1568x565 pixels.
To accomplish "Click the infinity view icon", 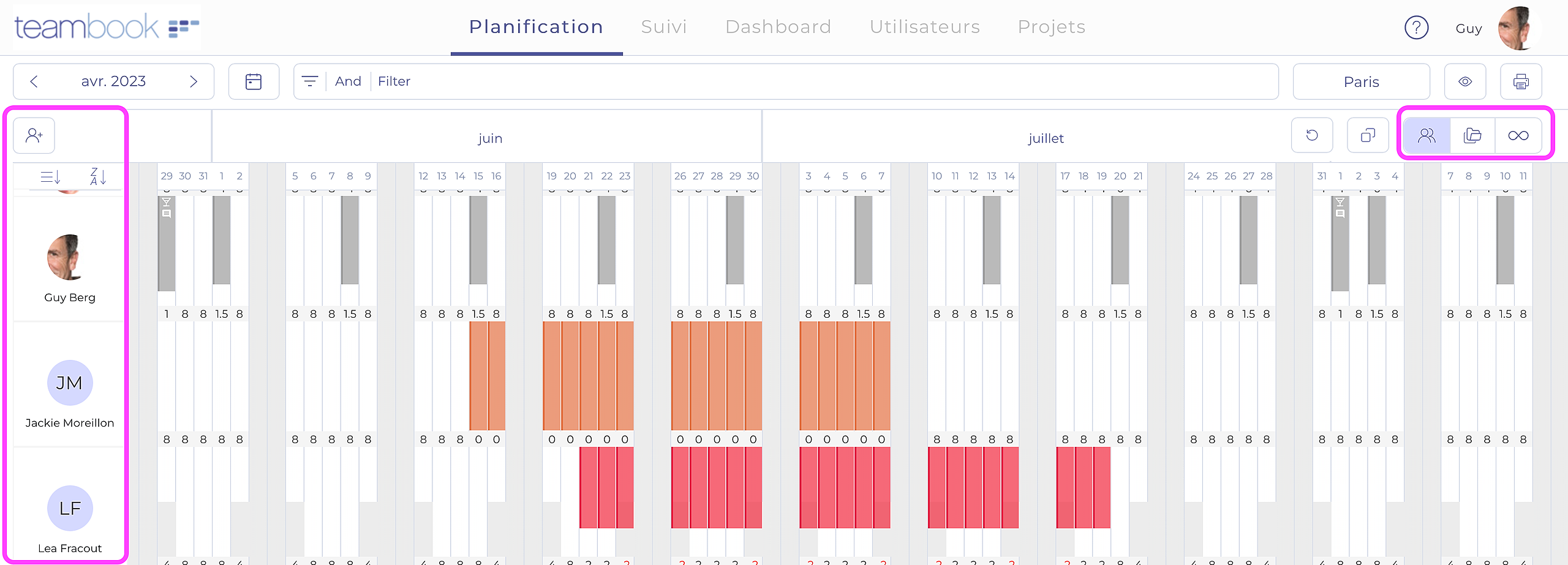I will pos(1520,135).
